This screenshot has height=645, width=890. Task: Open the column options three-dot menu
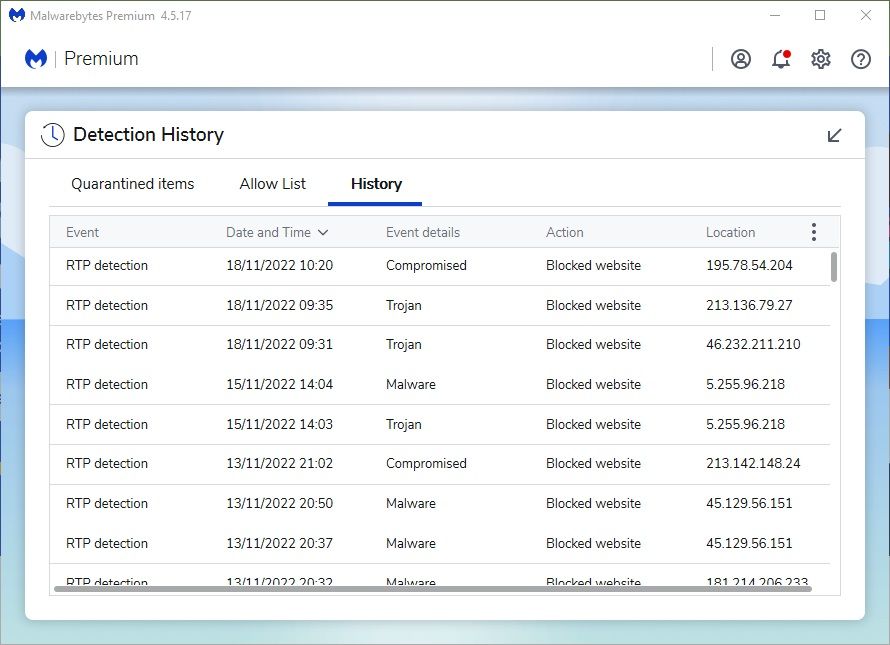(x=813, y=232)
